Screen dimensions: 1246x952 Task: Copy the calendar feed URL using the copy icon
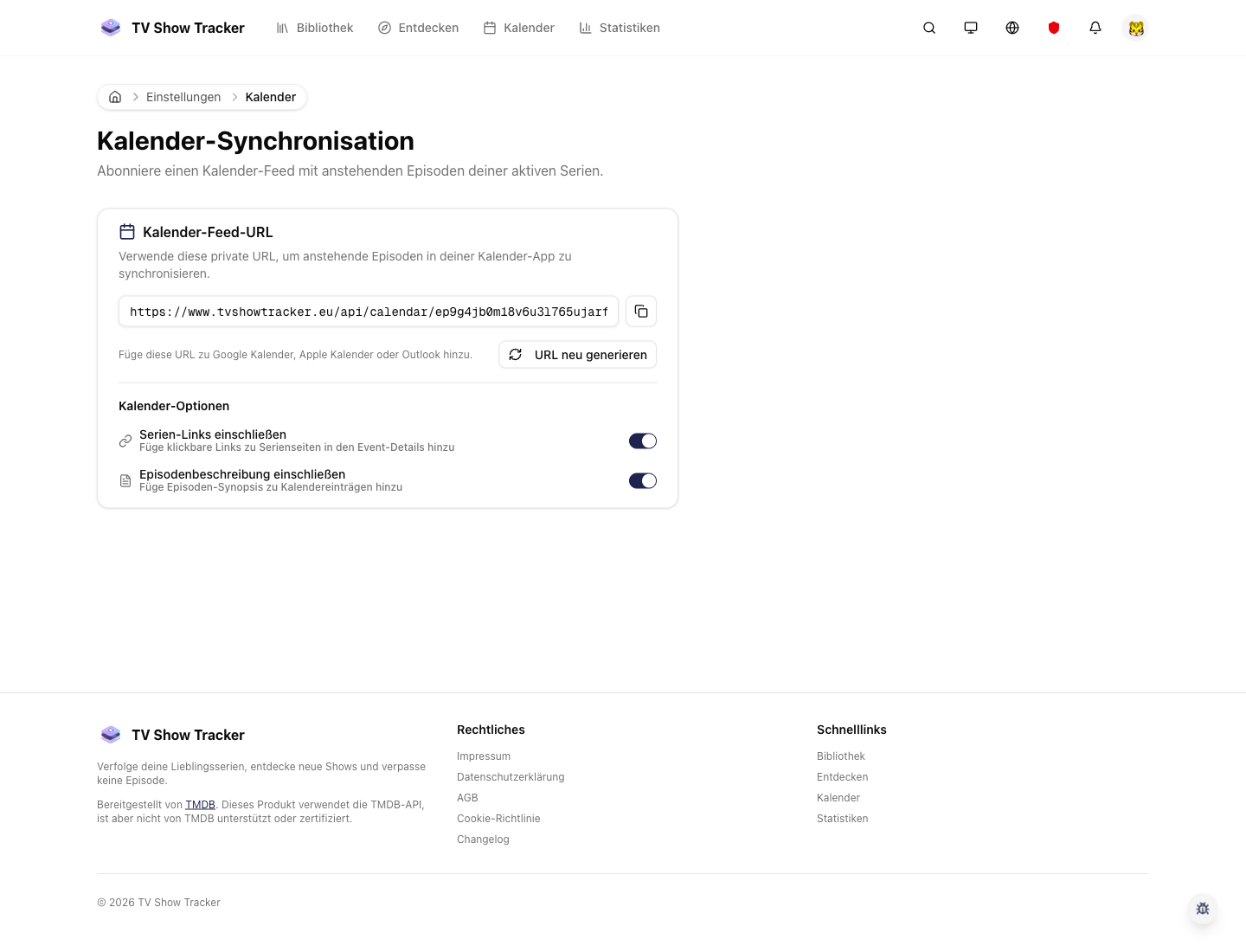pos(640,311)
